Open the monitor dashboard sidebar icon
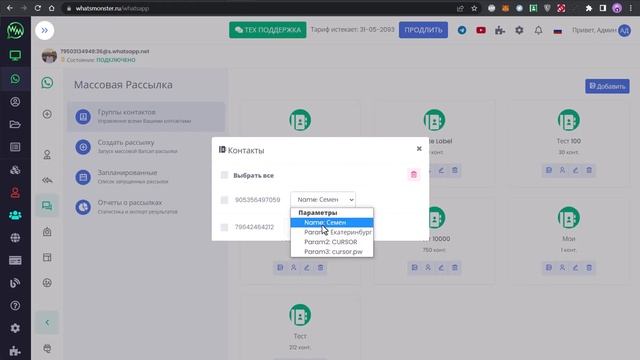The image size is (640, 360). click(15, 56)
